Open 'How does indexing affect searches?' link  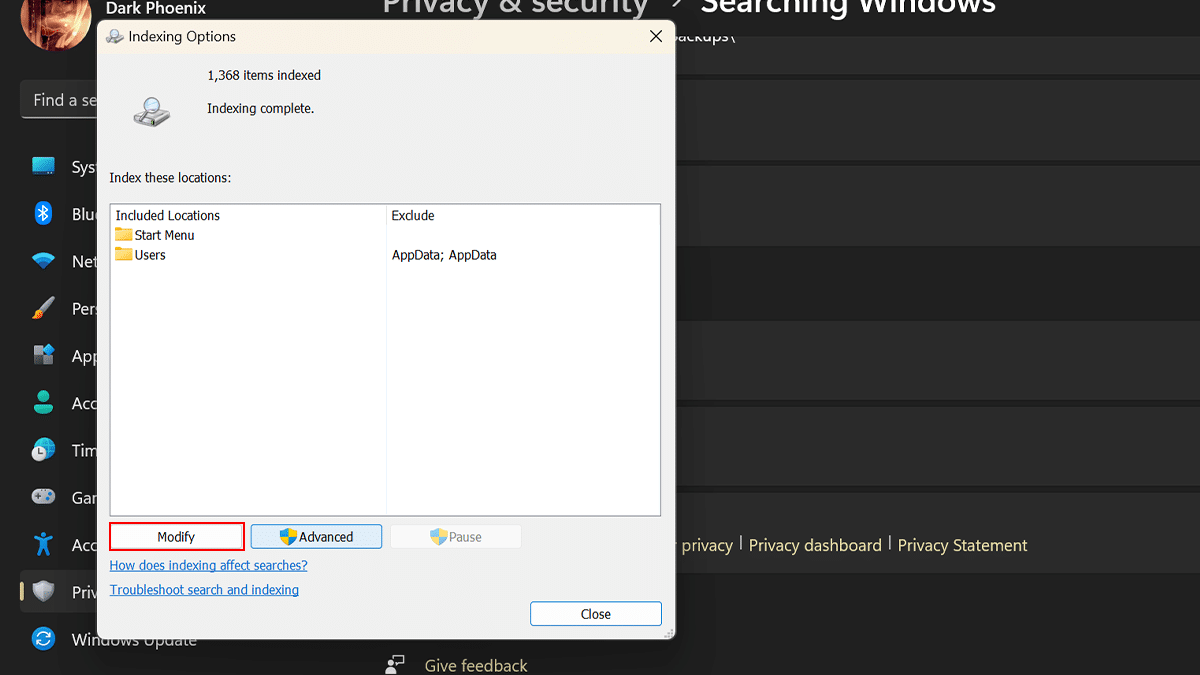[208, 565]
